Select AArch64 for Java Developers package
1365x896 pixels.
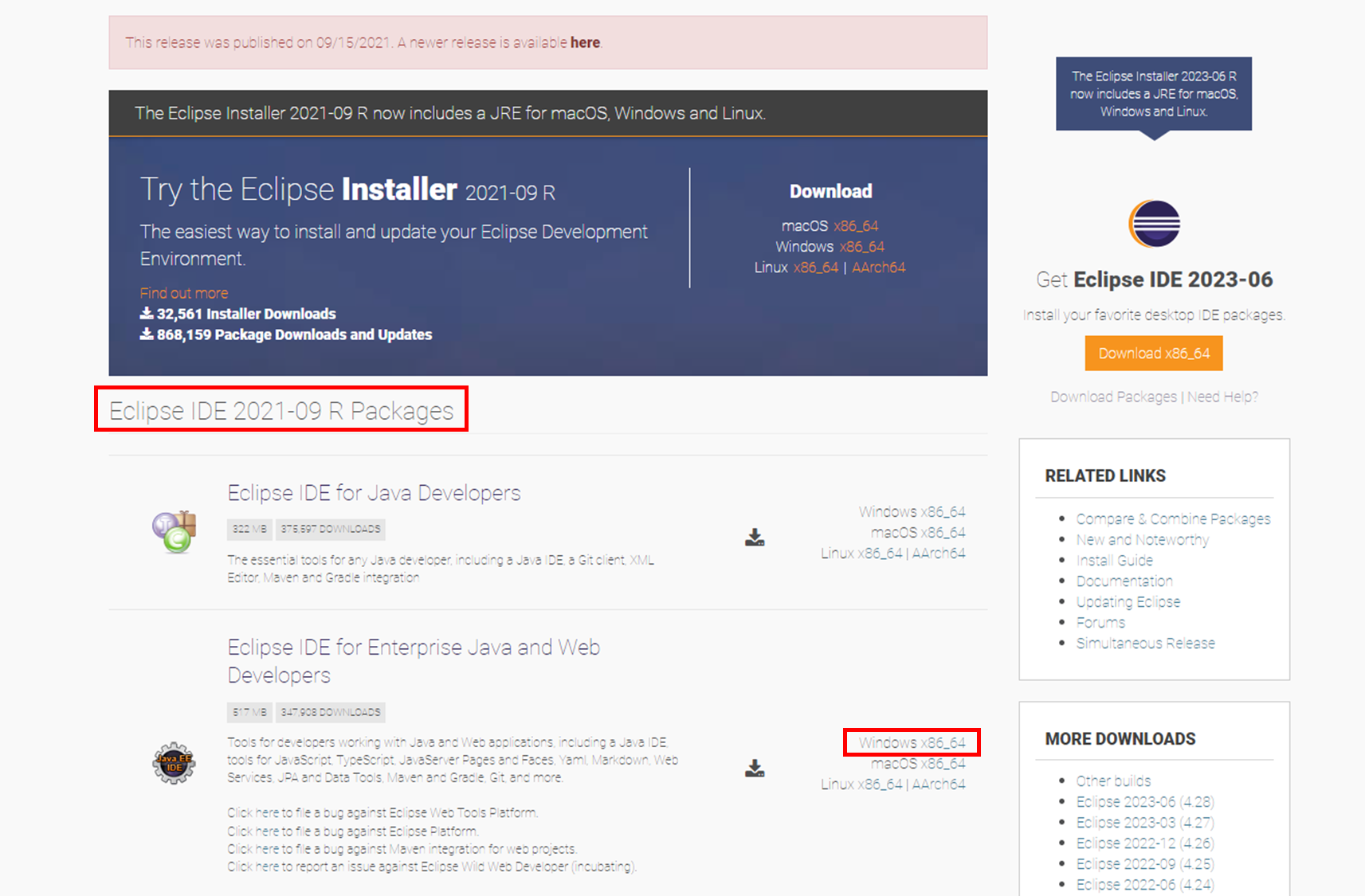(939, 553)
